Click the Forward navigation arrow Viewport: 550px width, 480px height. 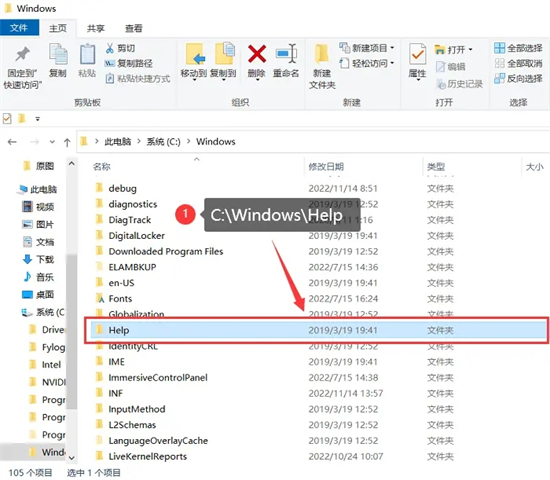(34, 142)
